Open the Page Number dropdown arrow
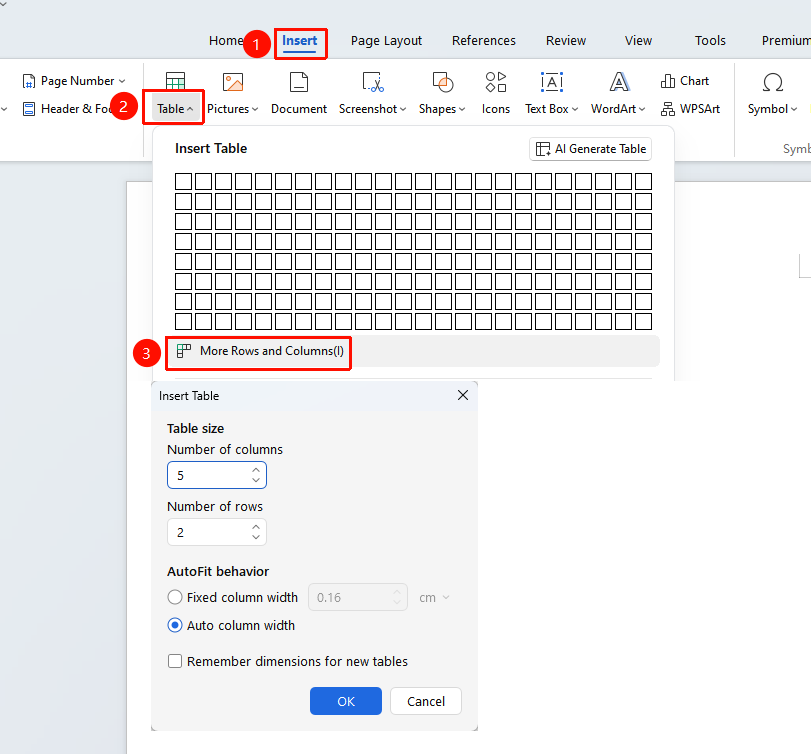 (122, 81)
